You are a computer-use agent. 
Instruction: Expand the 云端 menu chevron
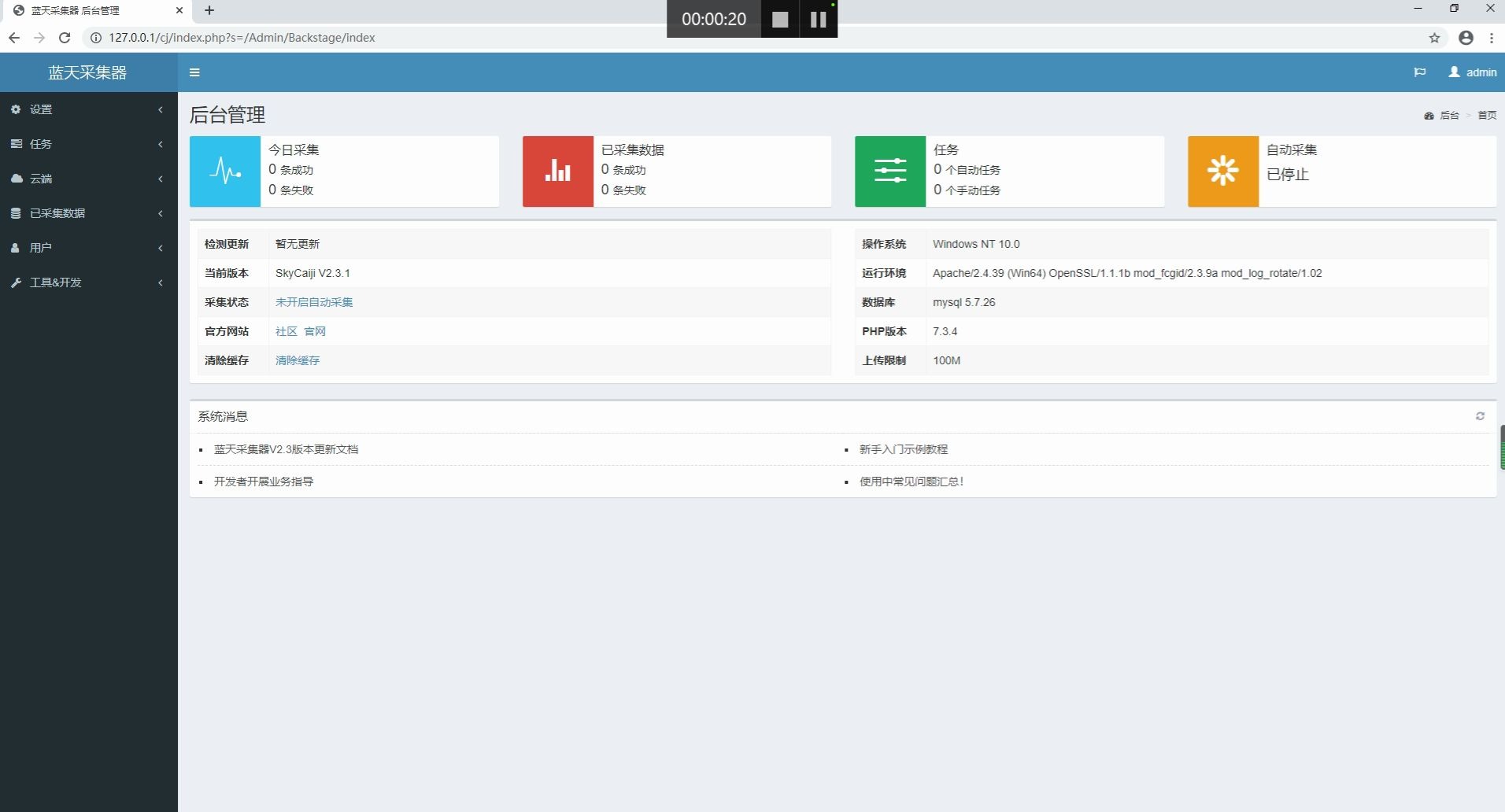pyautogui.click(x=161, y=179)
